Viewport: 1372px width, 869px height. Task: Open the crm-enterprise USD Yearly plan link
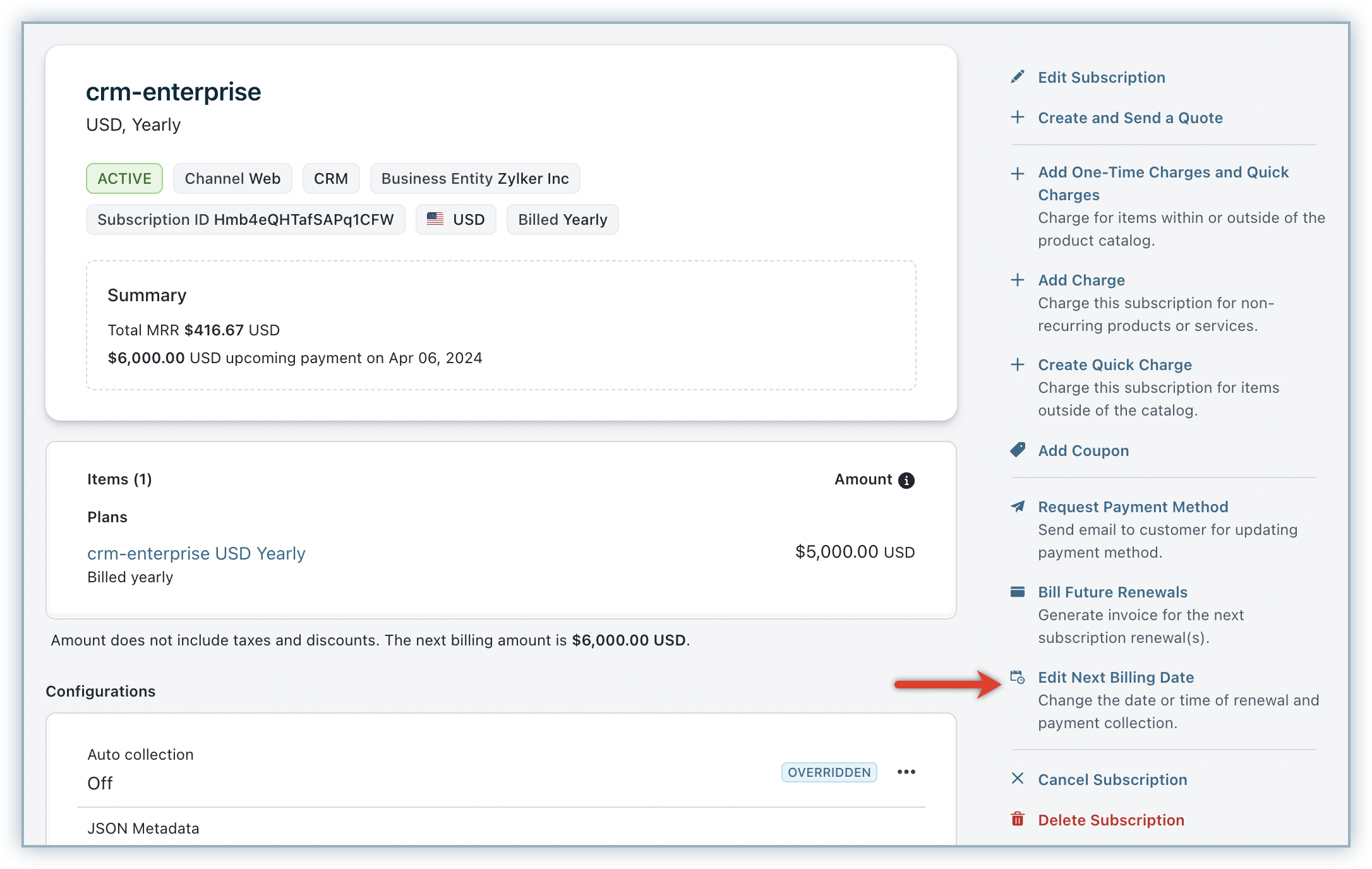click(196, 553)
